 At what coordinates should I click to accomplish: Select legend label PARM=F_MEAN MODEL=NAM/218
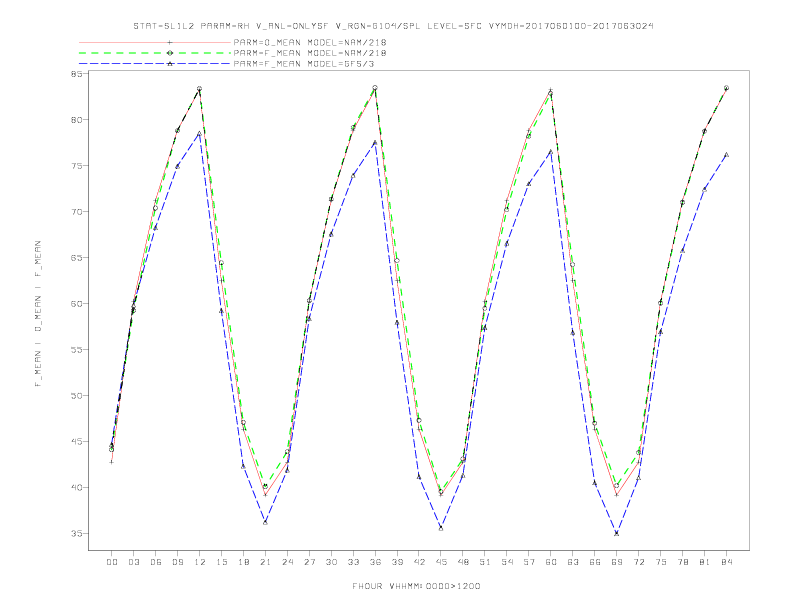coord(310,53)
